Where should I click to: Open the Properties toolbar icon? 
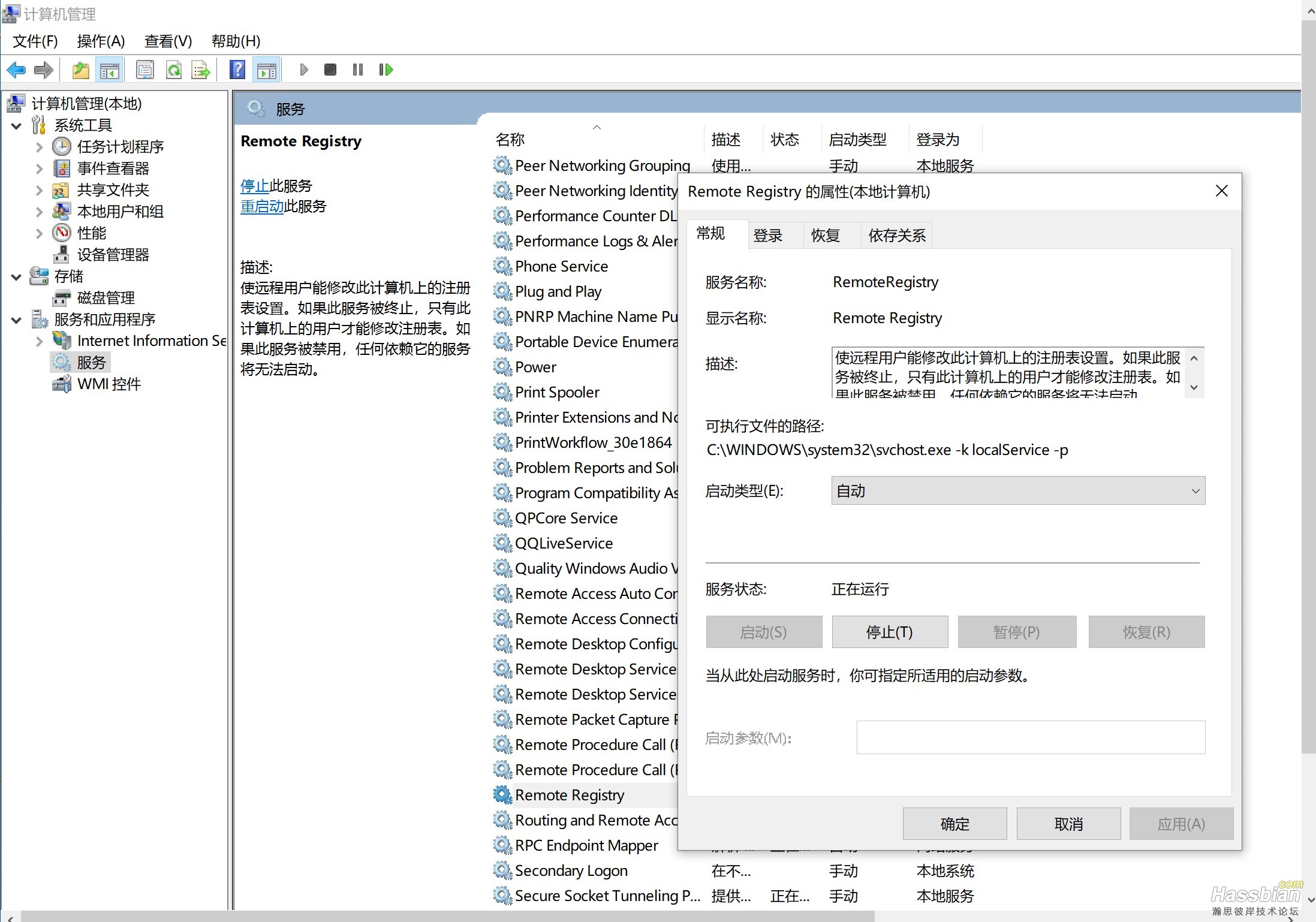tap(144, 70)
